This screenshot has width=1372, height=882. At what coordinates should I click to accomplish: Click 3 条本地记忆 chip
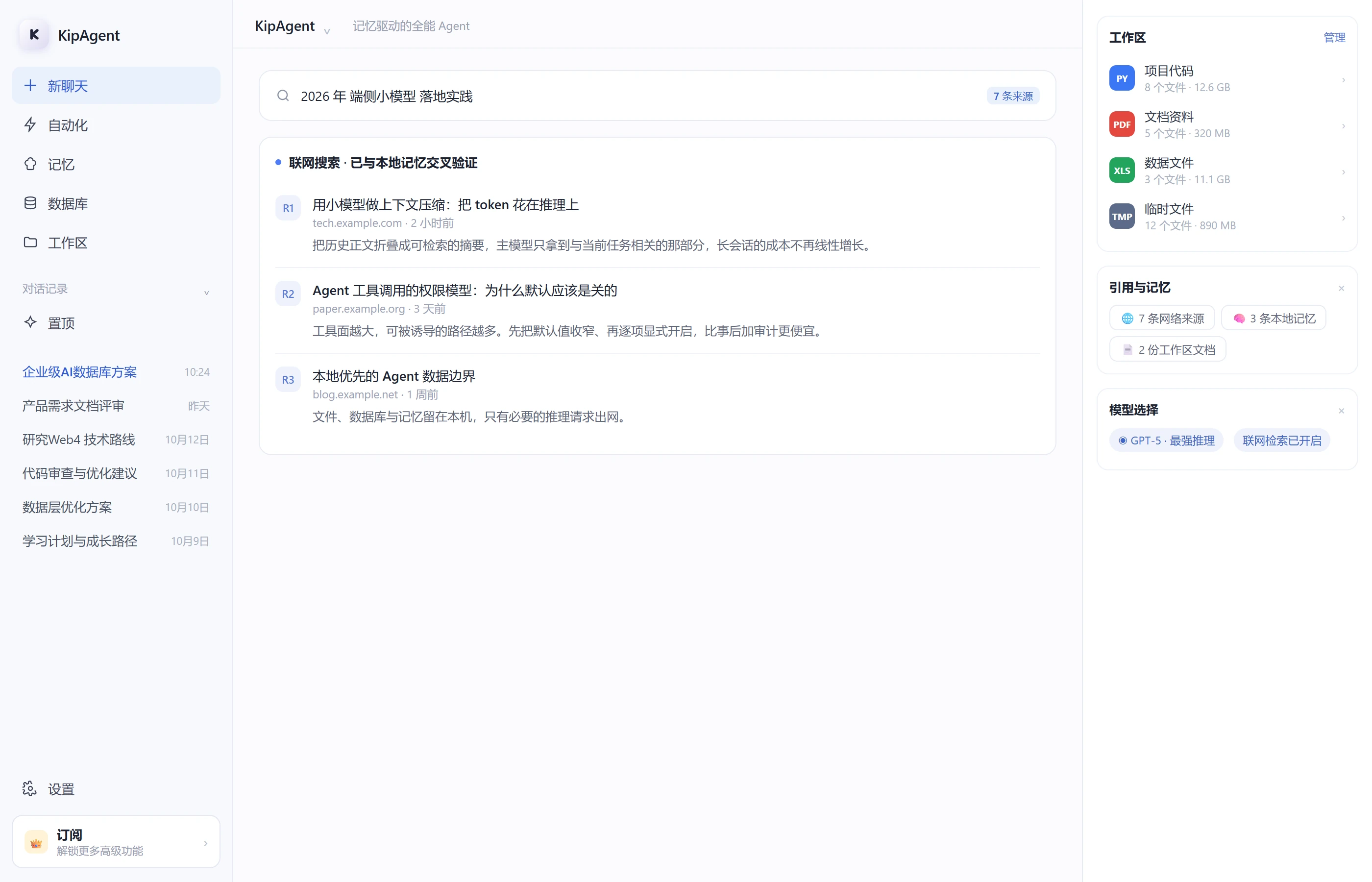[1273, 318]
